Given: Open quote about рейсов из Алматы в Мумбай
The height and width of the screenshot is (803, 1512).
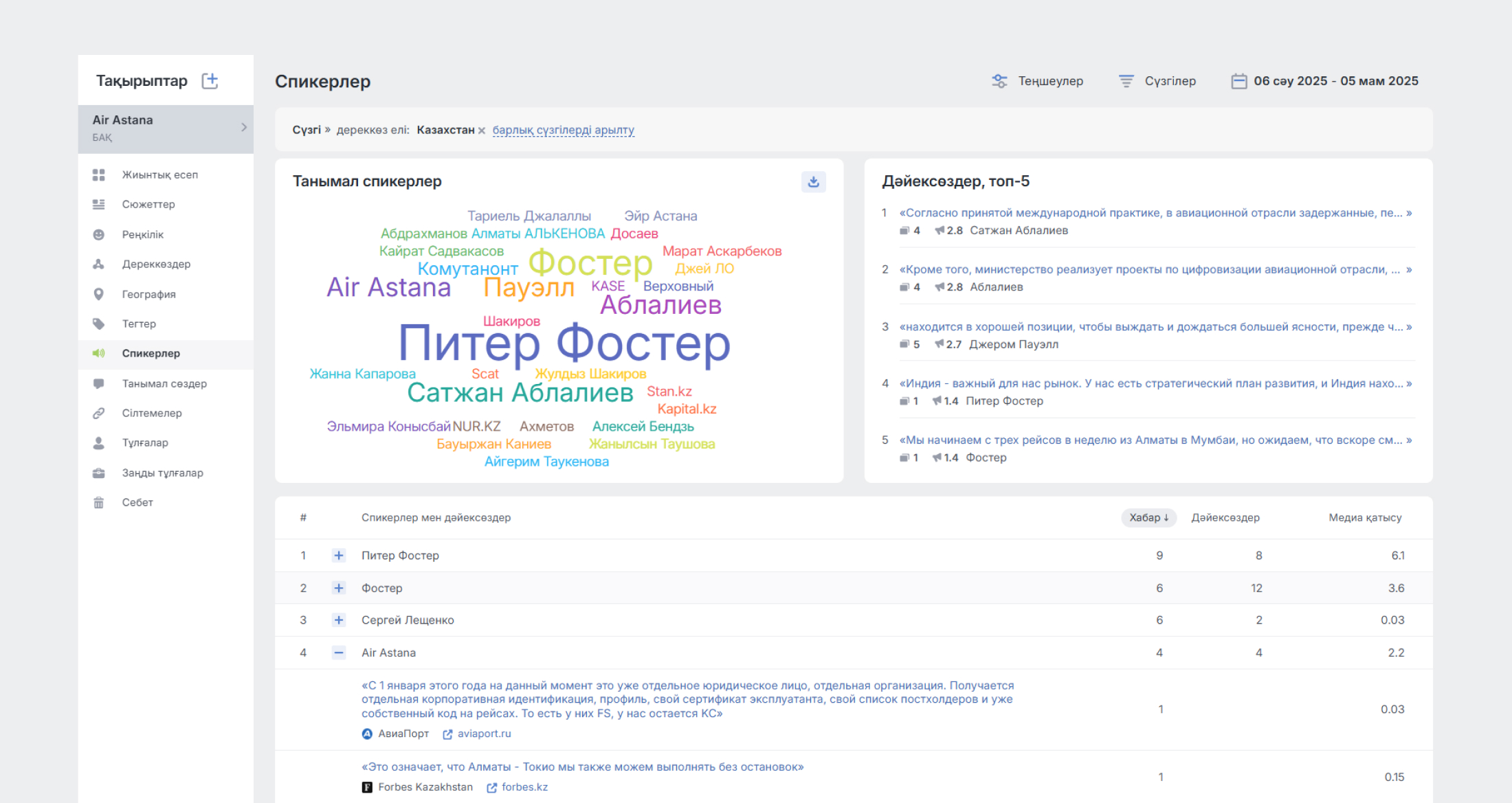Looking at the screenshot, I should (x=1155, y=440).
